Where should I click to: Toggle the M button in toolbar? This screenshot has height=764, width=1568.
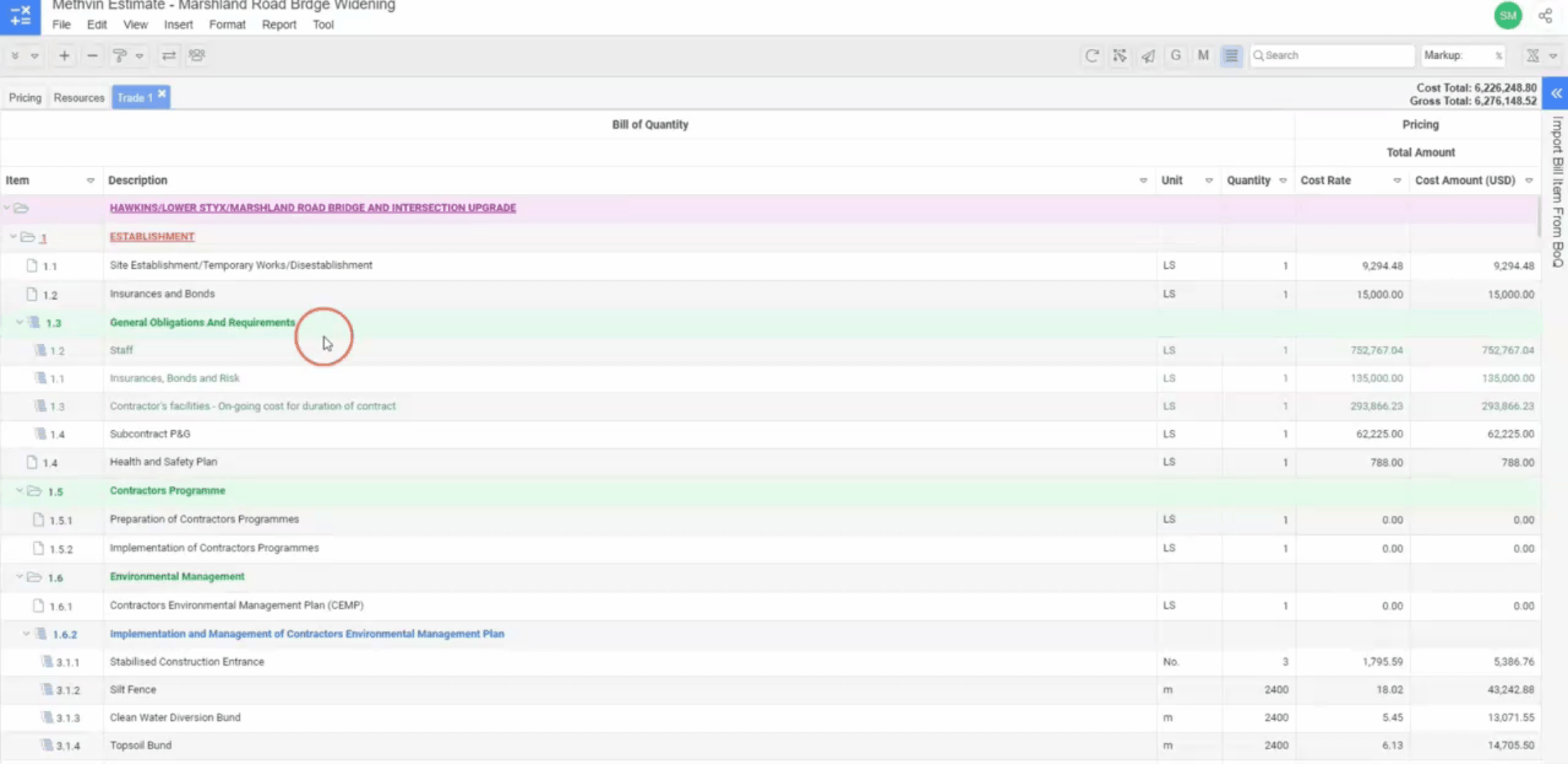(x=1203, y=55)
